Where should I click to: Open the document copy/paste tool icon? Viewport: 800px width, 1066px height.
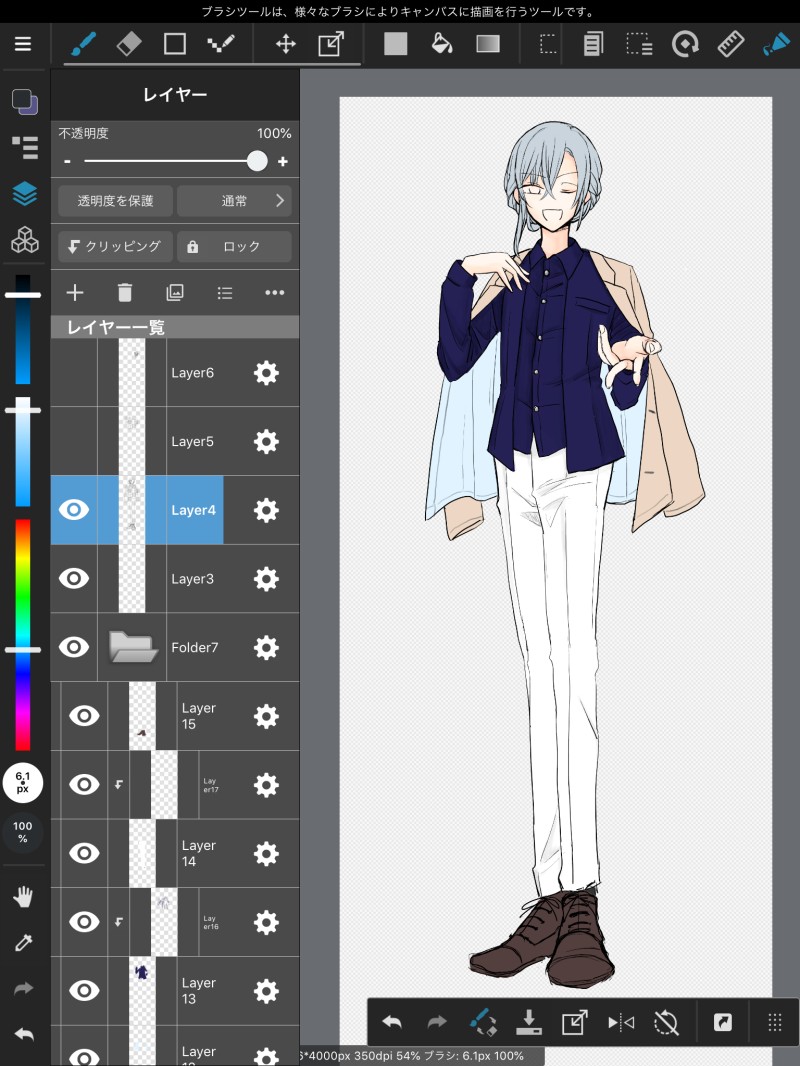click(x=593, y=44)
